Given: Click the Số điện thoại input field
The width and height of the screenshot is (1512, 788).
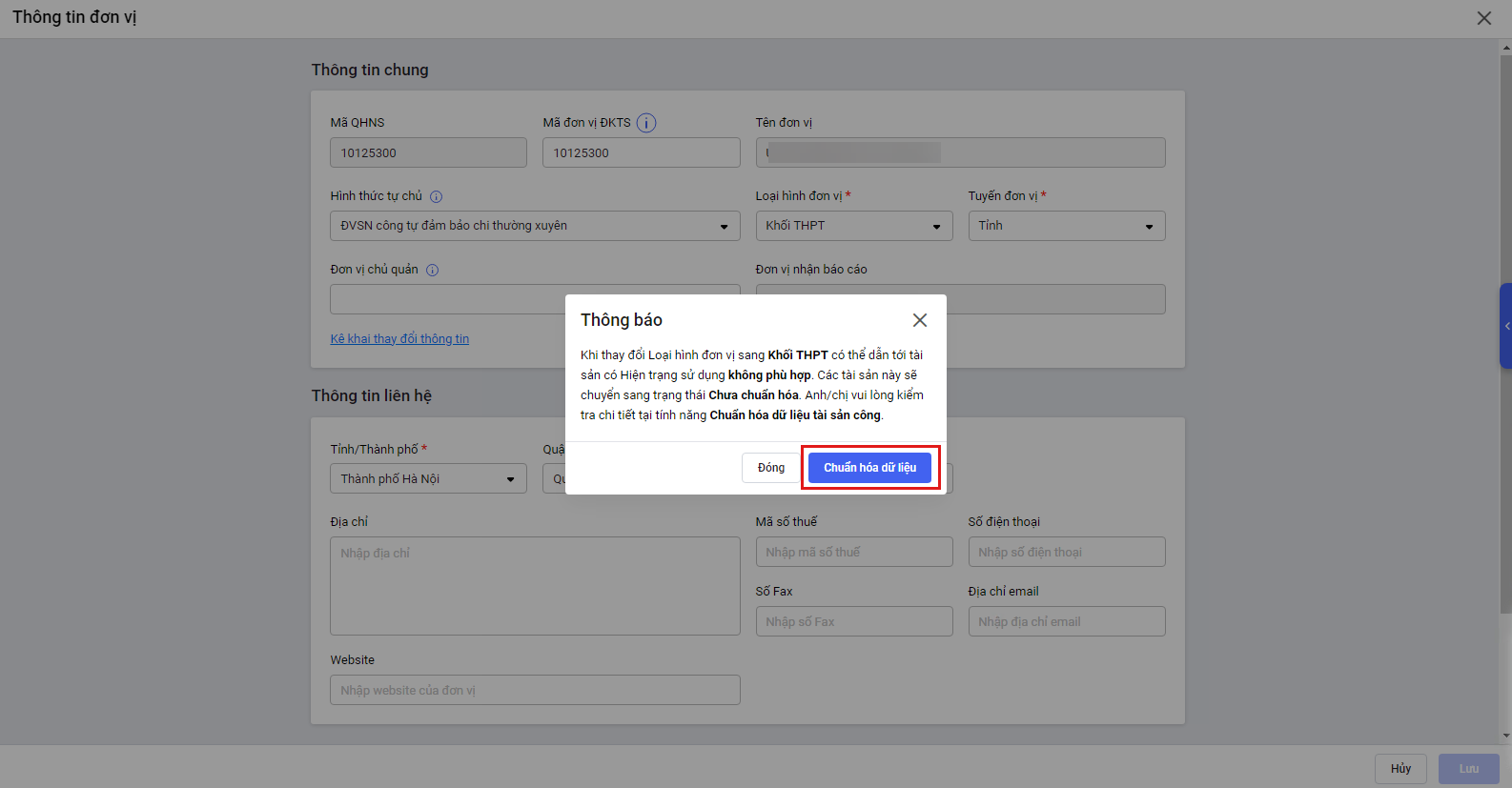Looking at the screenshot, I should (x=1066, y=552).
